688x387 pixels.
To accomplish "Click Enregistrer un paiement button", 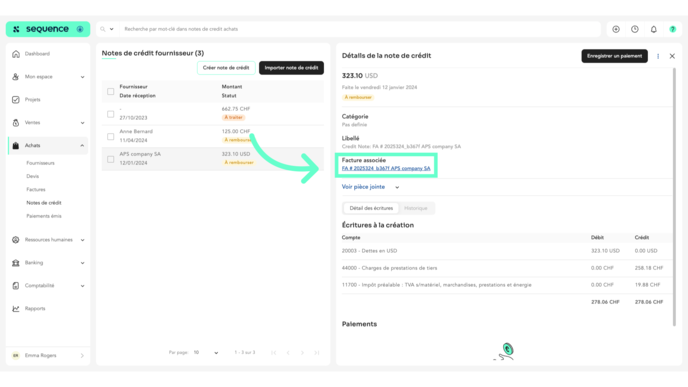I will [614, 56].
